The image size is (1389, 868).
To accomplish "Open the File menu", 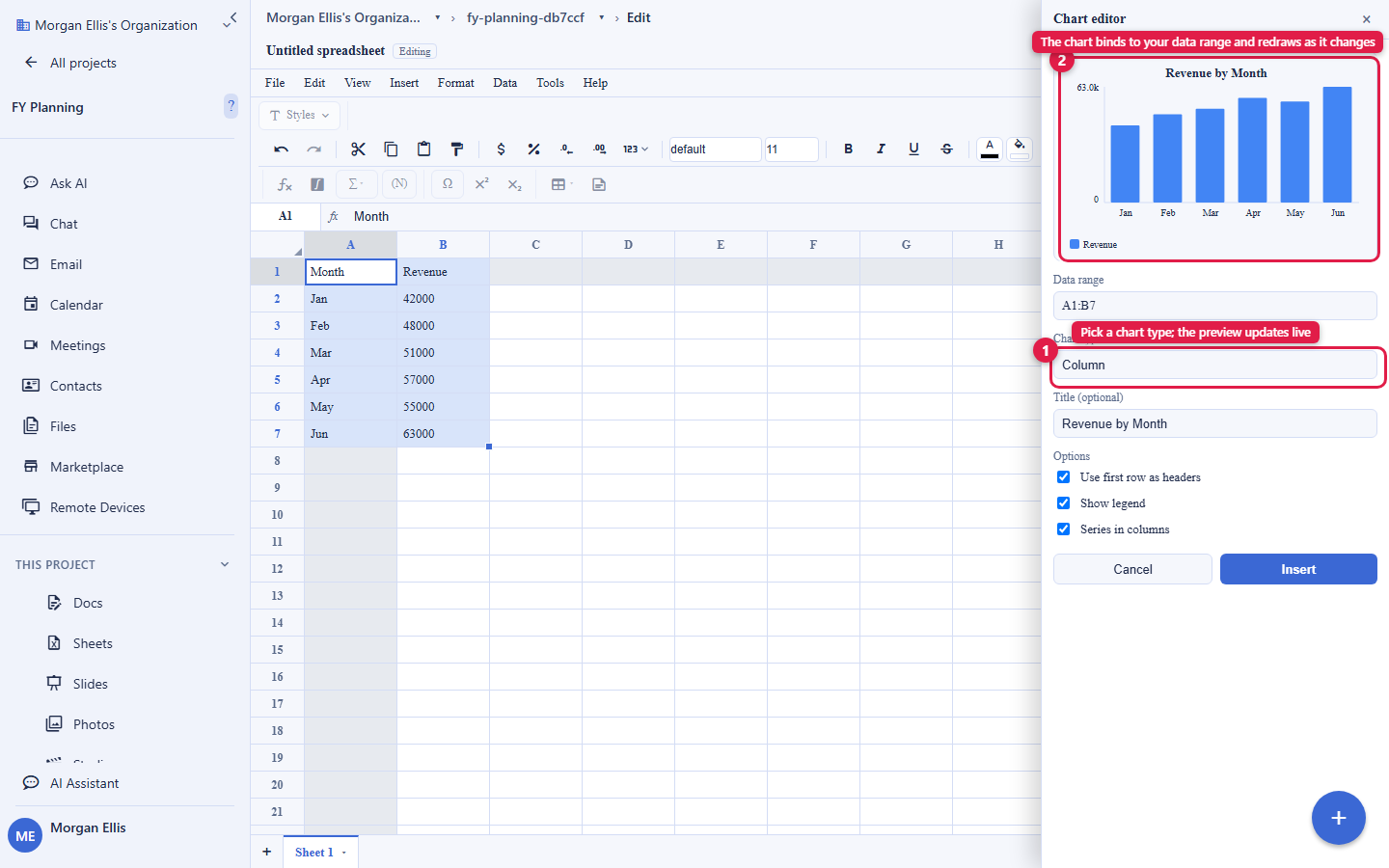I will tap(275, 83).
